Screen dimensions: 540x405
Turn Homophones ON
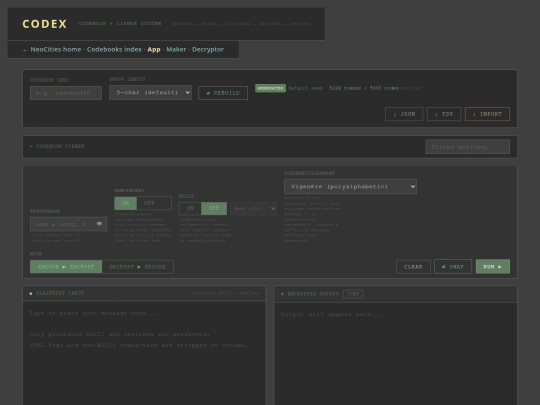tap(125, 203)
